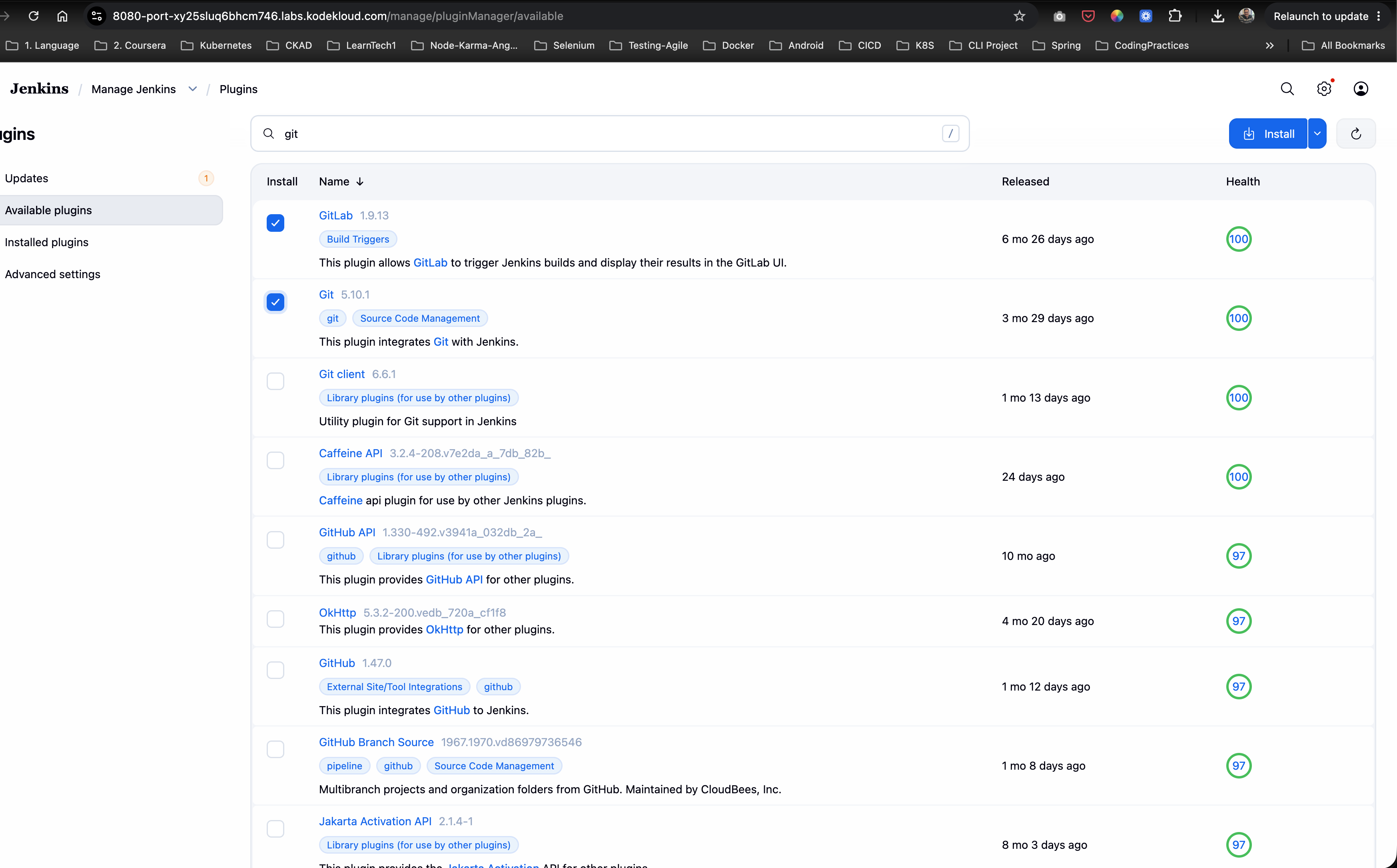Open the Docker bookmark folder
Viewport: 1397px width, 868px height.
728,45
